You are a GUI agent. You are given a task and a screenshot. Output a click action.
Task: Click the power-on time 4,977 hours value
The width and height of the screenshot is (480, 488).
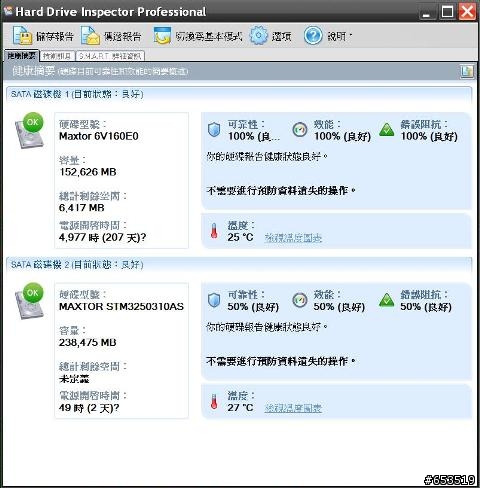pos(102,237)
